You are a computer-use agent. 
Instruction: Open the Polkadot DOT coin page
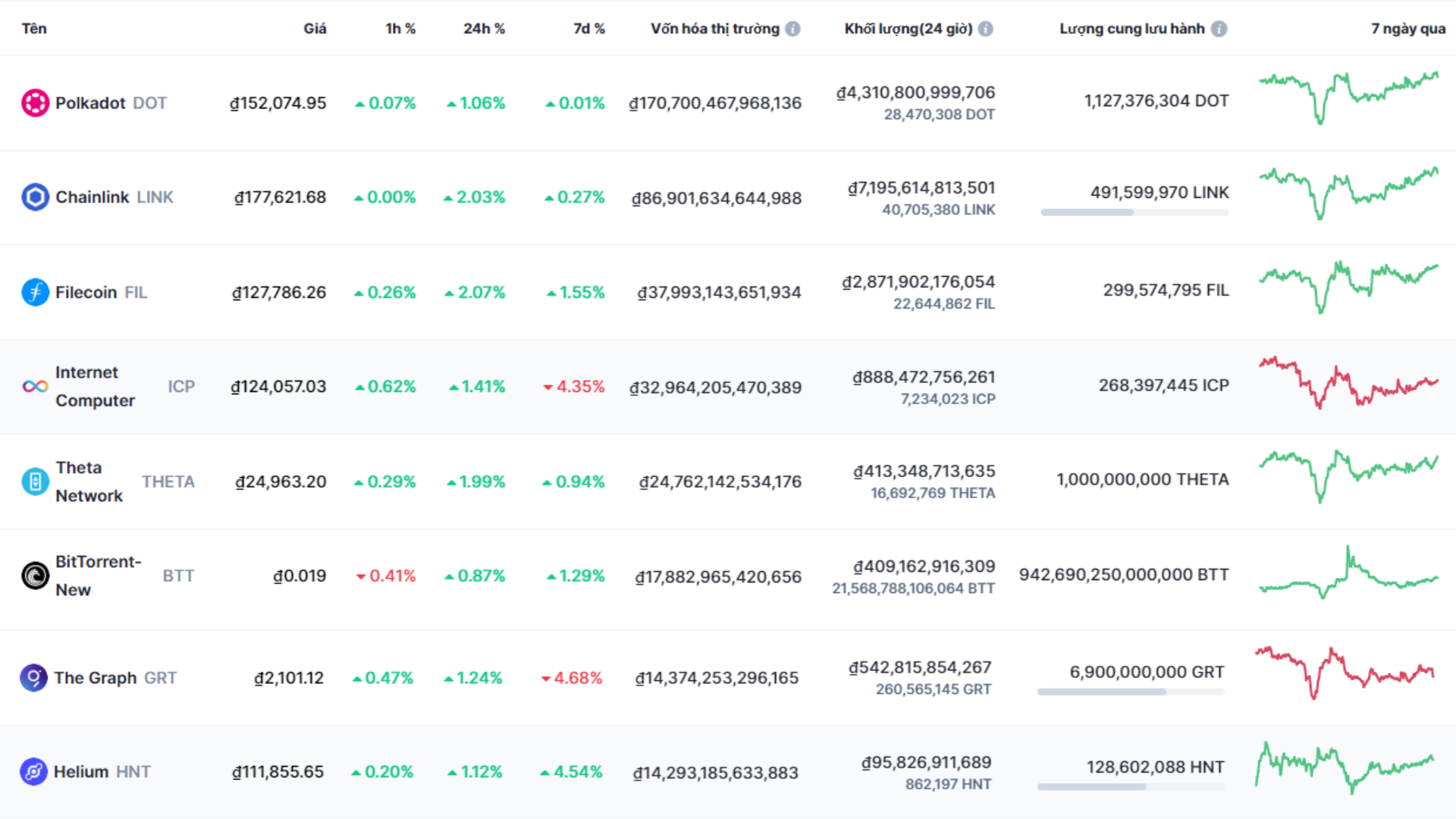[x=111, y=103]
